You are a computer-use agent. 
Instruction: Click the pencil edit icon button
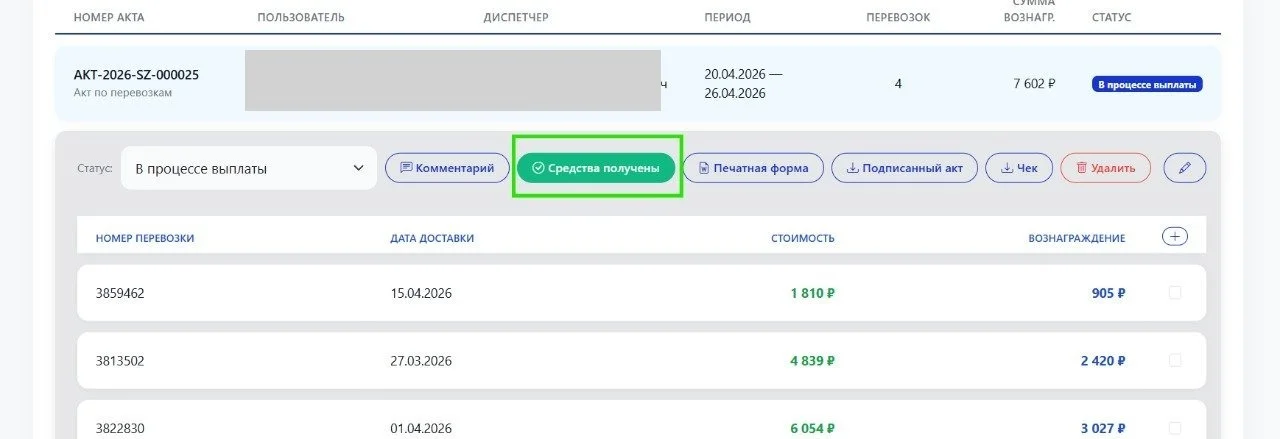point(1185,168)
